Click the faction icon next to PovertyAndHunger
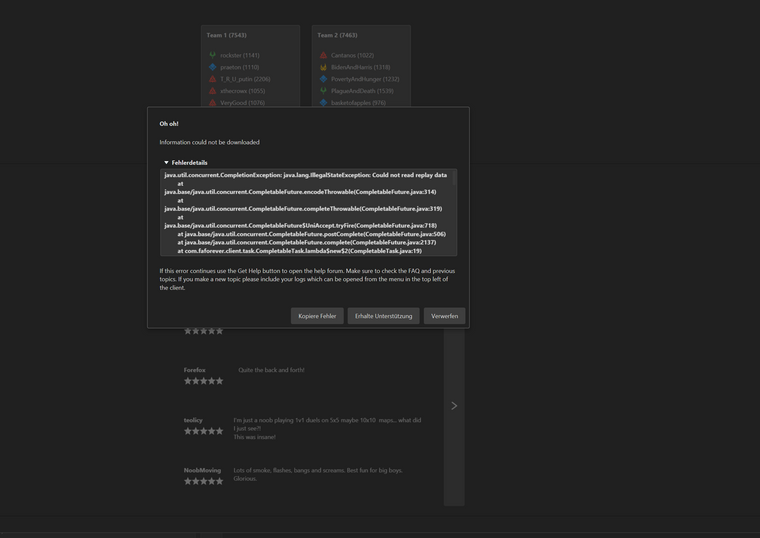Image resolution: width=760 pixels, height=538 pixels. coord(323,79)
